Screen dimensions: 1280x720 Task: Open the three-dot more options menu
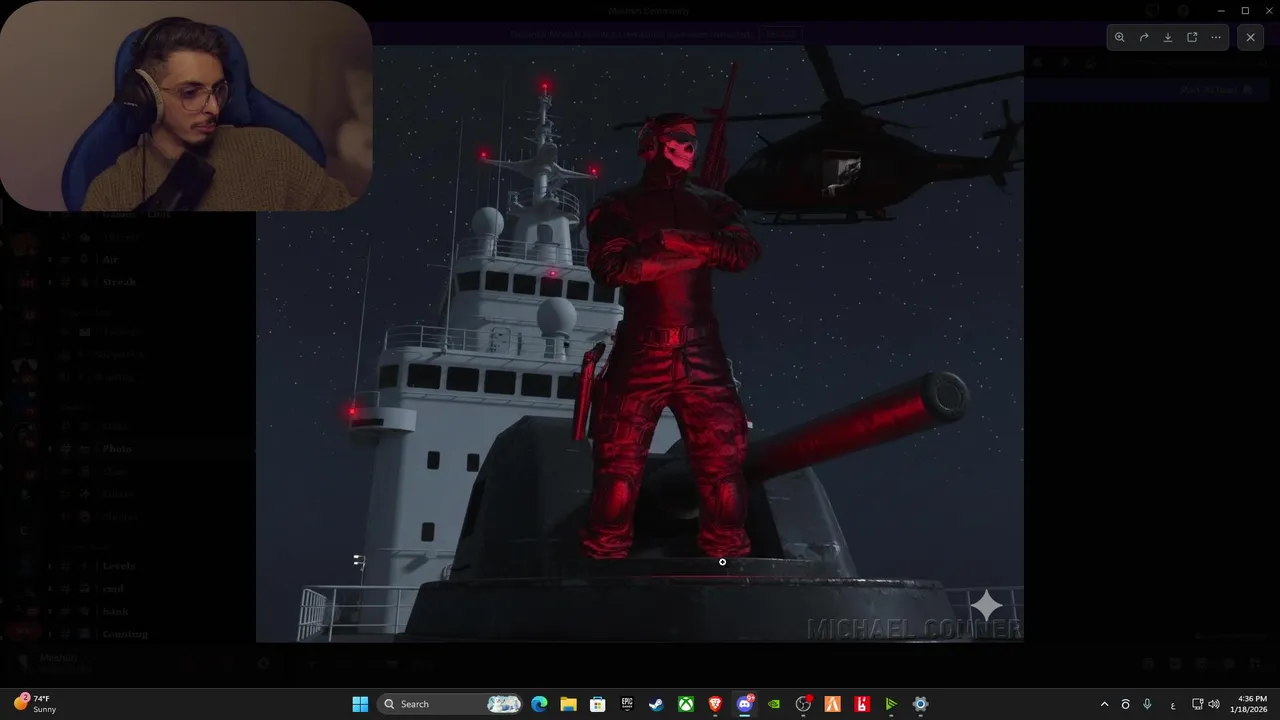click(1216, 37)
